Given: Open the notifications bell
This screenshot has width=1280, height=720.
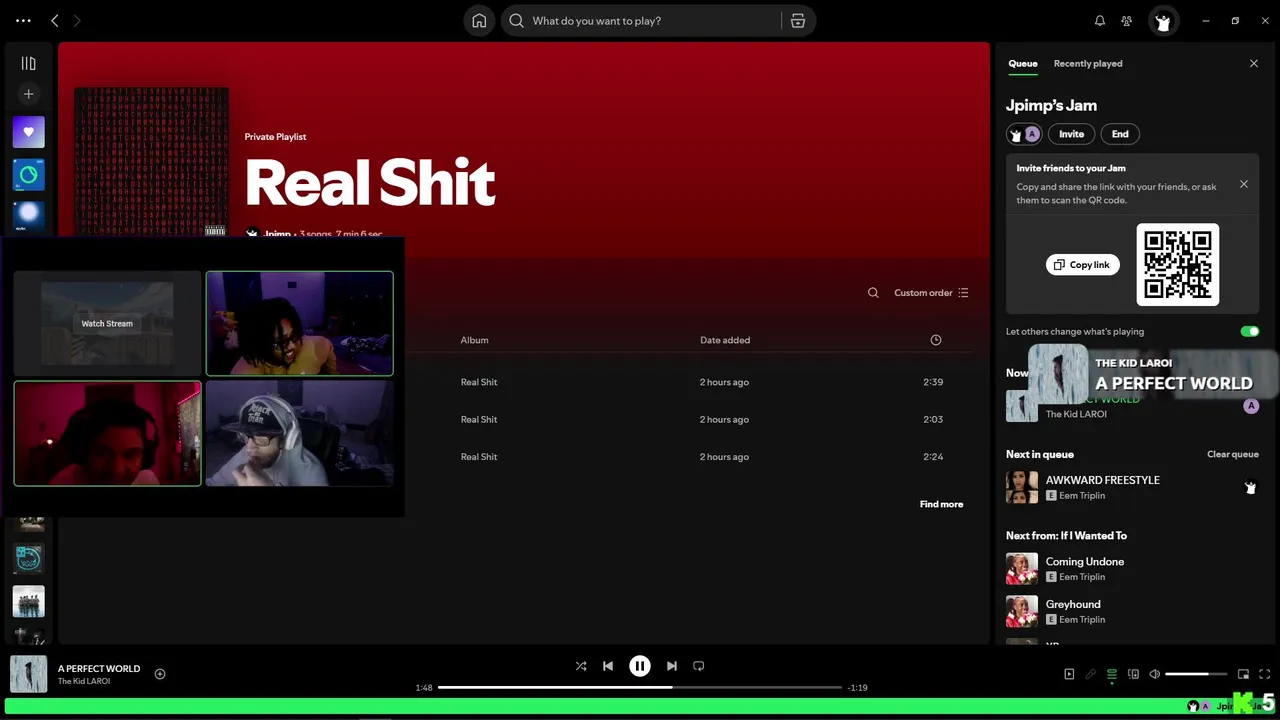Looking at the screenshot, I should [1100, 21].
